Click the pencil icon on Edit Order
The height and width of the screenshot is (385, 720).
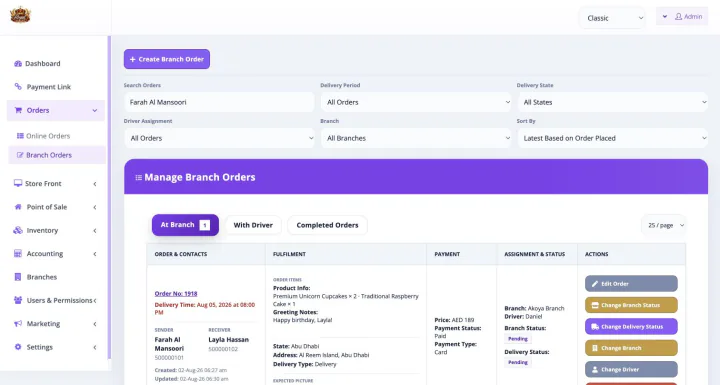click(x=595, y=284)
